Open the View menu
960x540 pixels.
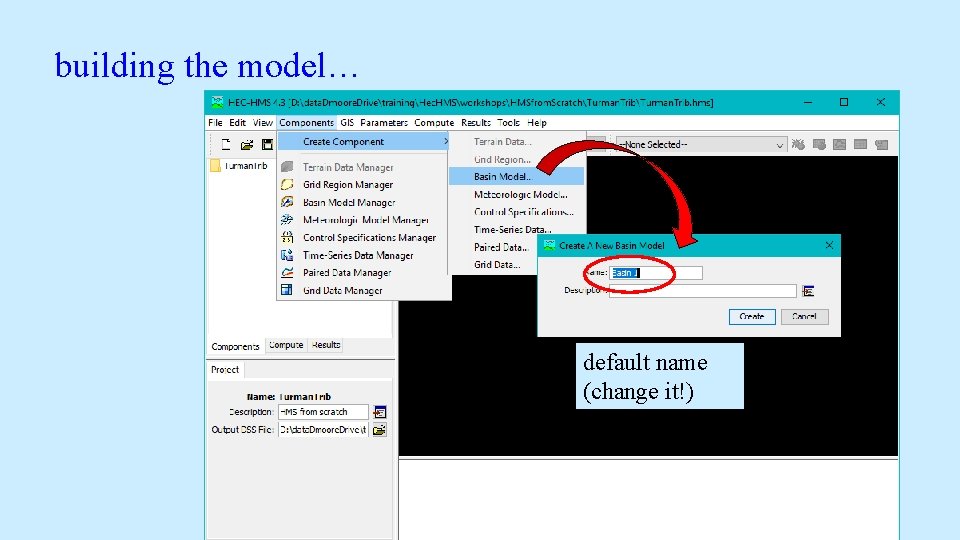click(263, 122)
